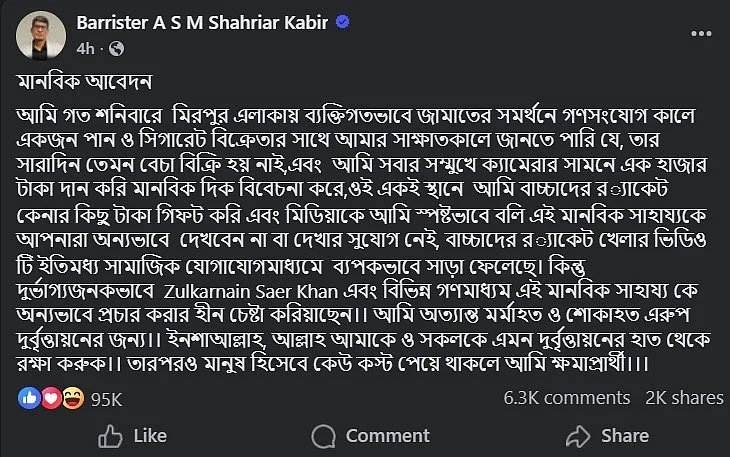Click the globe public-privacy icon

click(116, 47)
